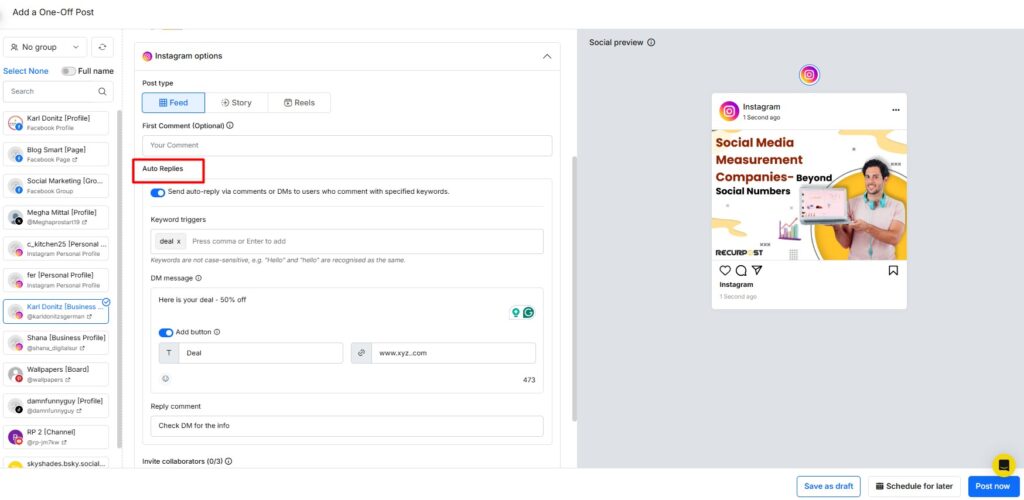Remove the 'deal' keyword tag
This screenshot has width=1024, height=500.
pos(179,242)
